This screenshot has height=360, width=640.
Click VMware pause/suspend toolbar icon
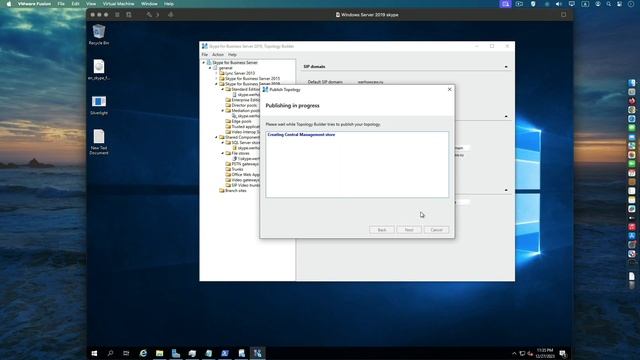(117, 15)
